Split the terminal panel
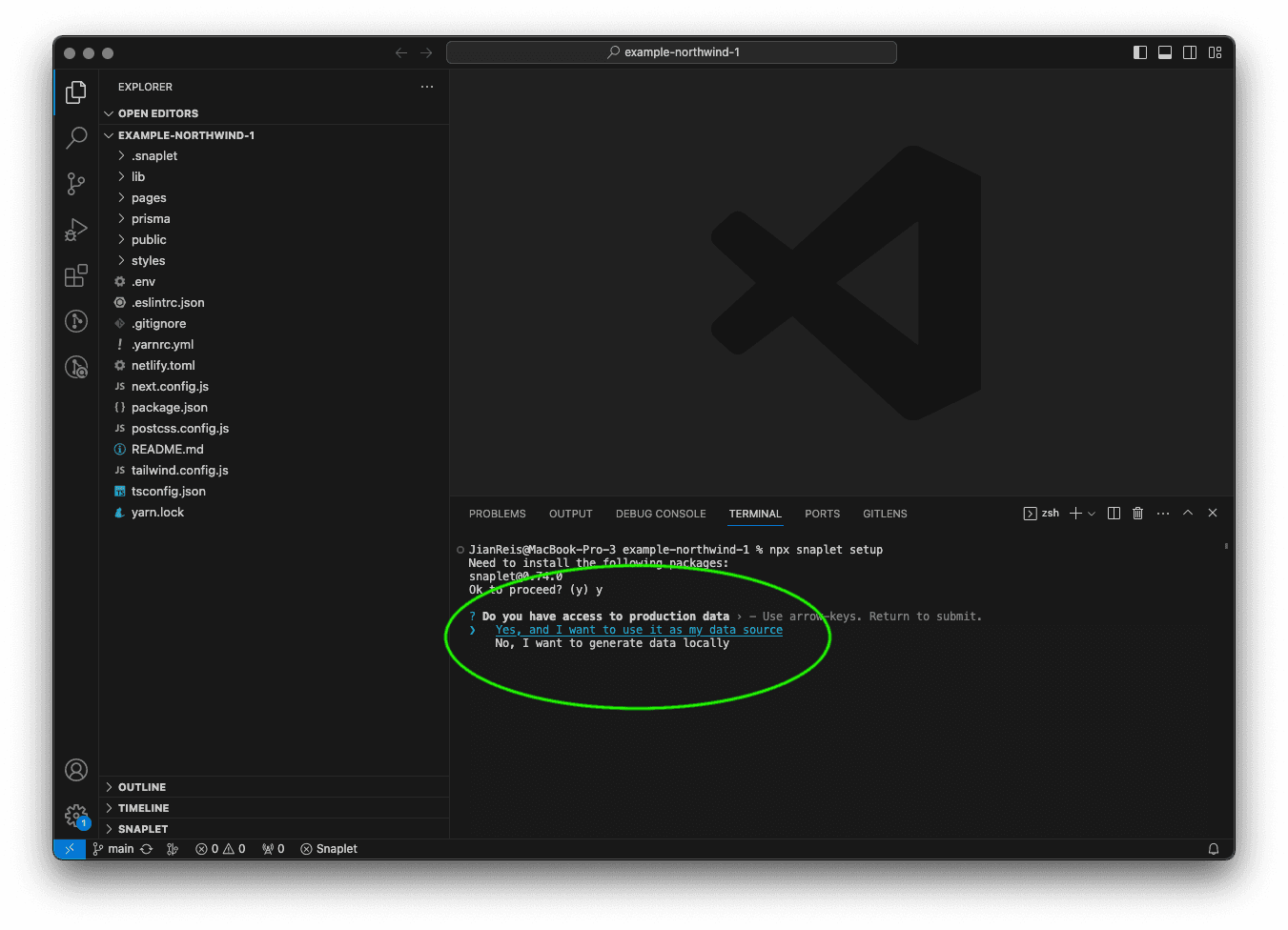This screenshot has height=930, width=1288. coord(1114,514)
